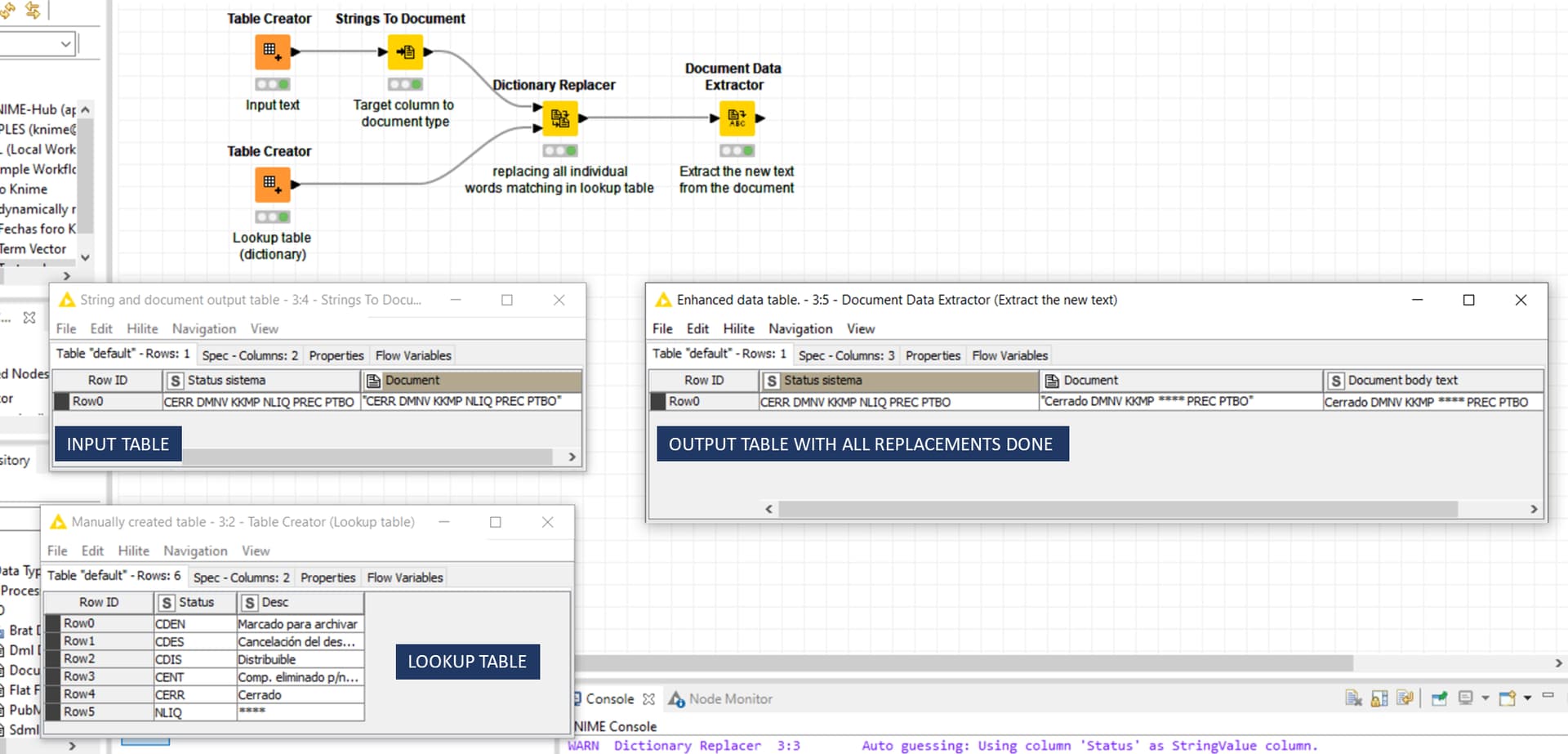Open Flow Variables tab in Strings To Document window

[x=413, y=355]
